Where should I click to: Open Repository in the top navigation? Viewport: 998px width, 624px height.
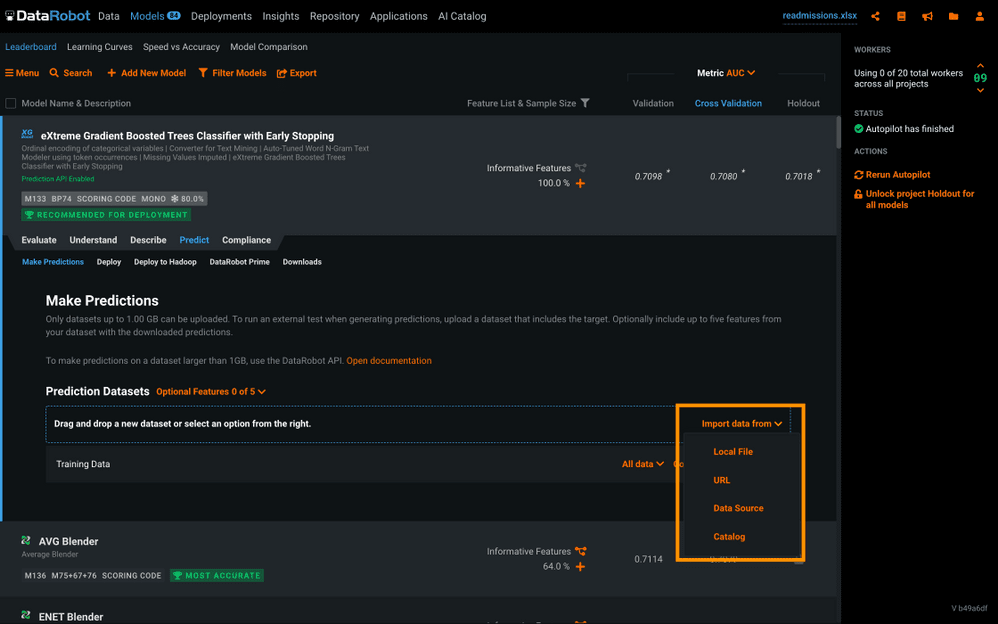[x=335, y=17]
